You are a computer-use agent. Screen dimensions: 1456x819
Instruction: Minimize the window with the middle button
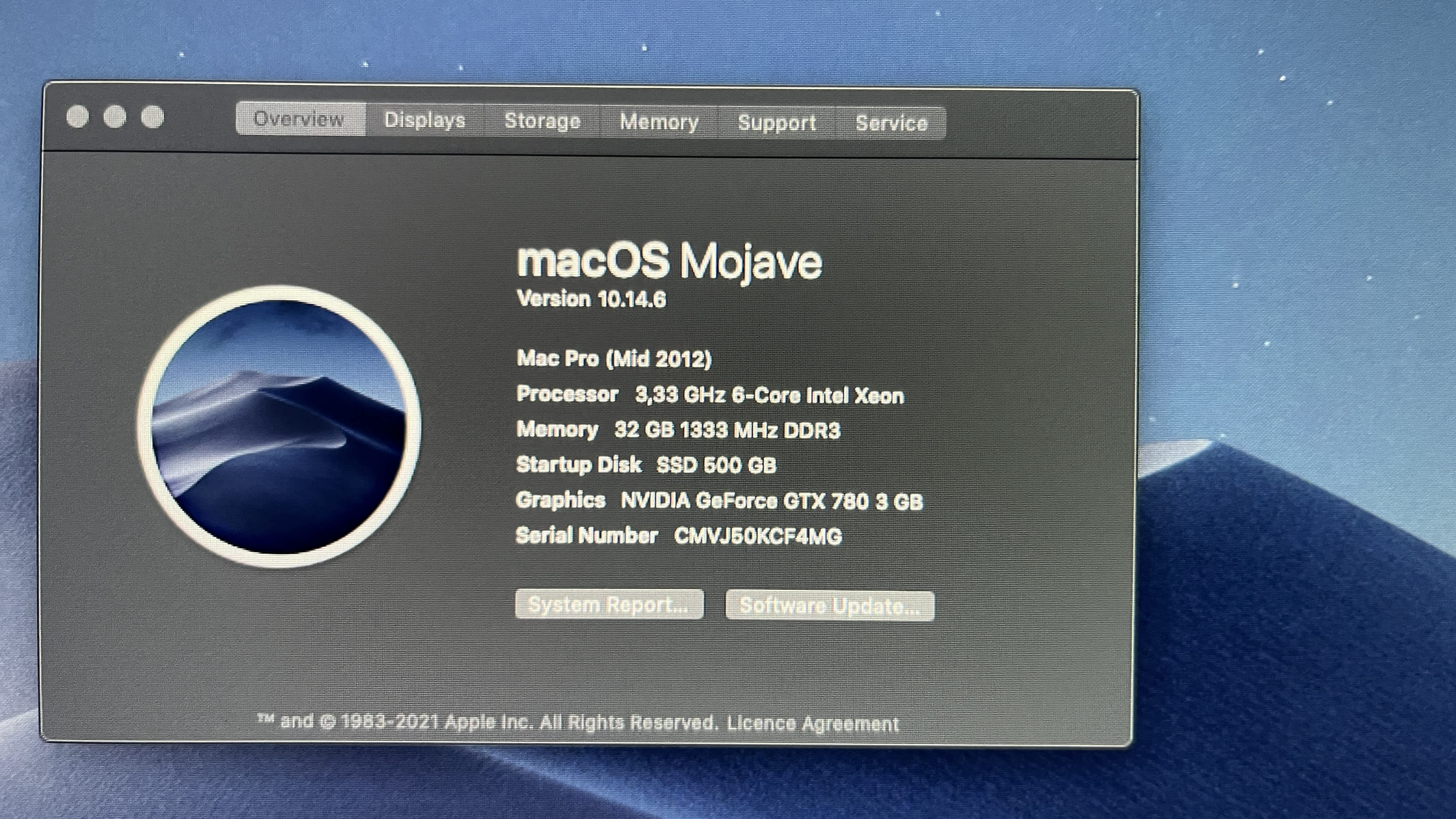115,116
